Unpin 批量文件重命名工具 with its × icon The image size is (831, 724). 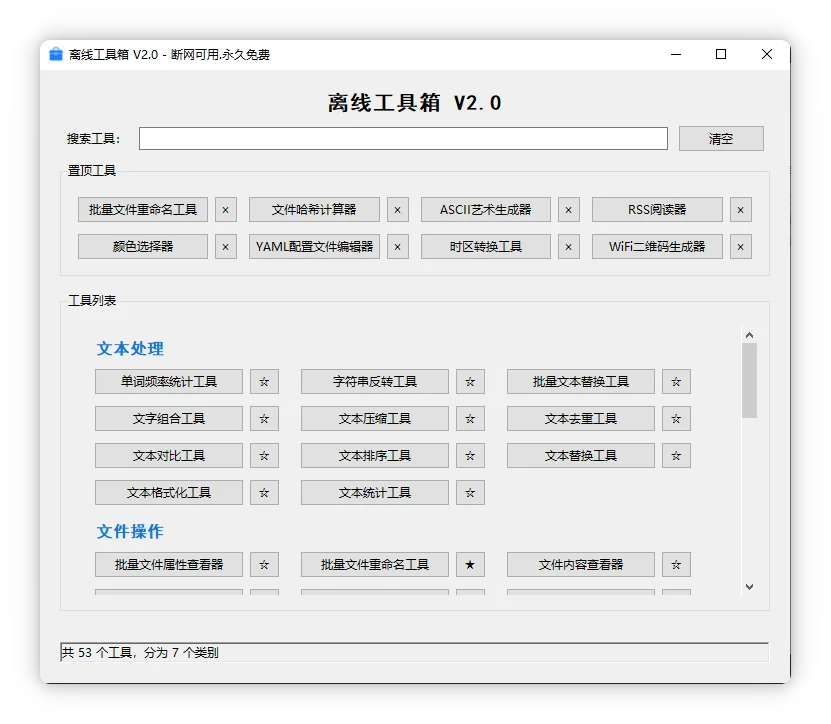pos(226,210)
